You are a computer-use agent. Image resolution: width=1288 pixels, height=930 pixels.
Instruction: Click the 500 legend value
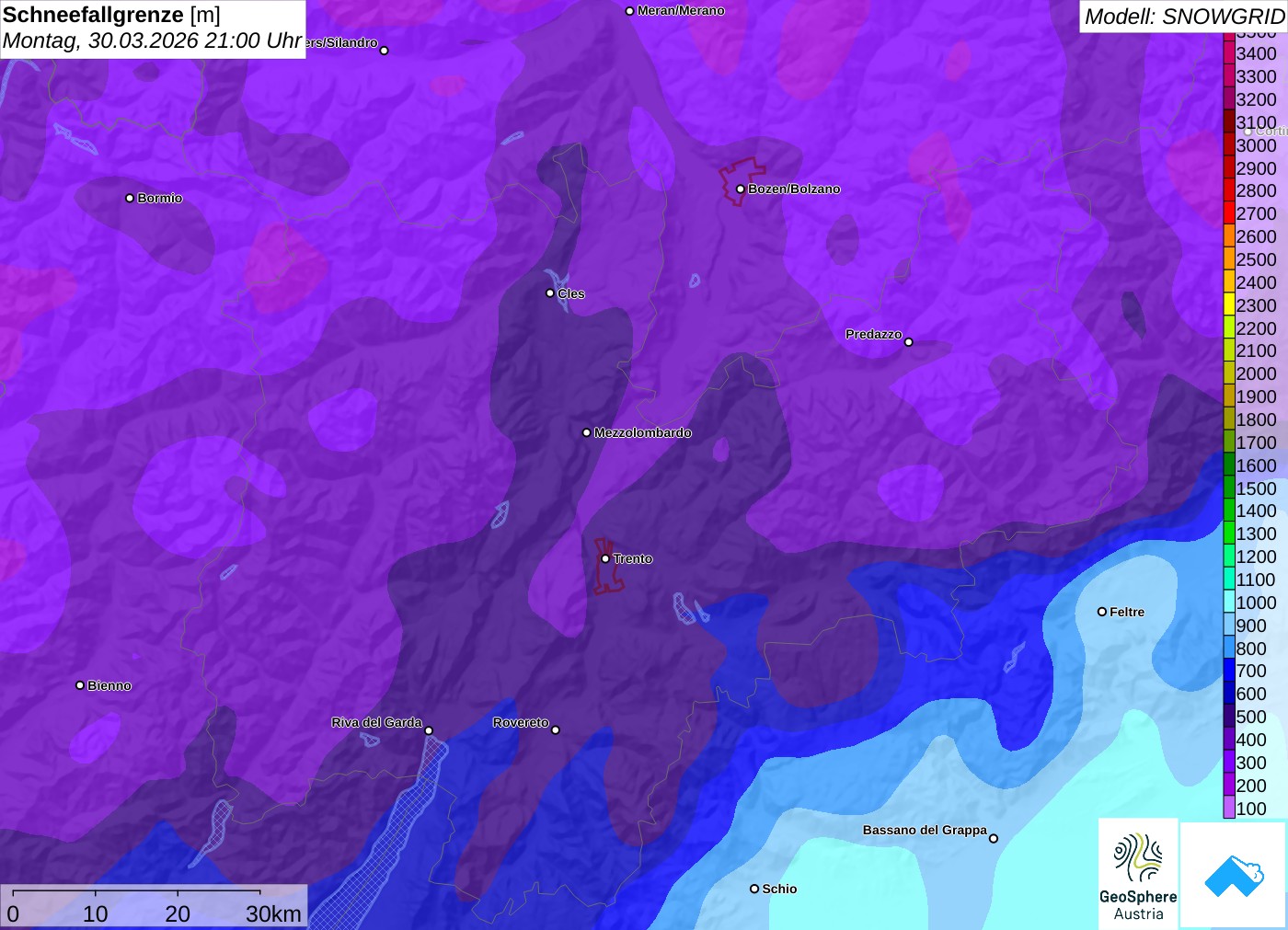pos(1251,717)
